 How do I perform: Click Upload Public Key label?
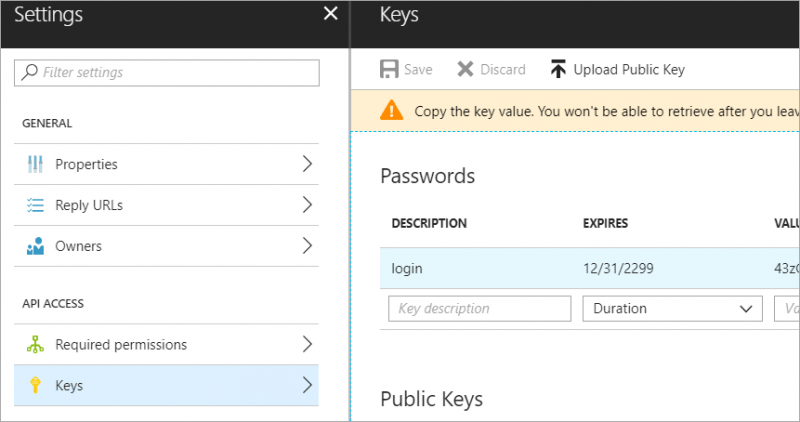click(x=629, y=69)
